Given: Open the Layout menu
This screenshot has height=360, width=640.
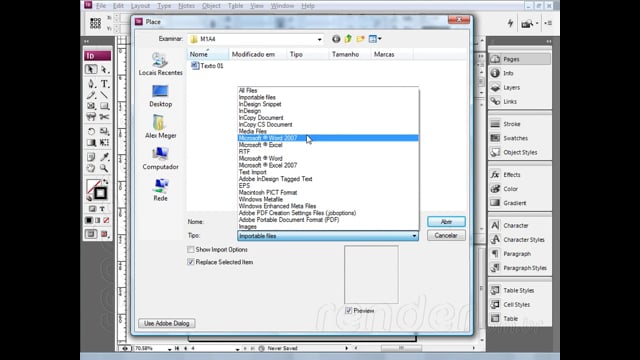Looking at the screenshot, I should pos(140,6).
